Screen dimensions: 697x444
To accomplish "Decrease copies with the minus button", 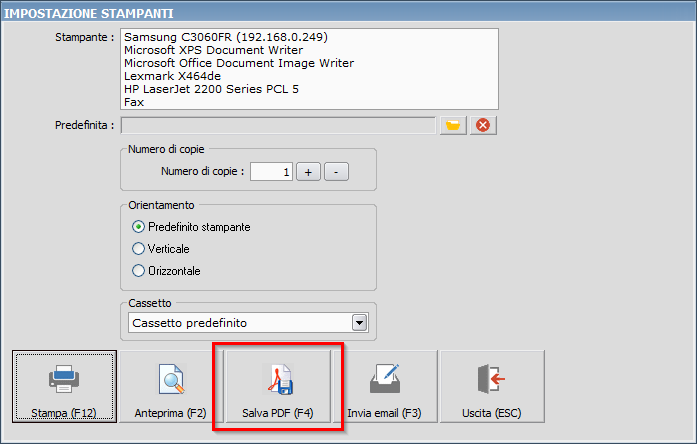I will coord(336,172).
